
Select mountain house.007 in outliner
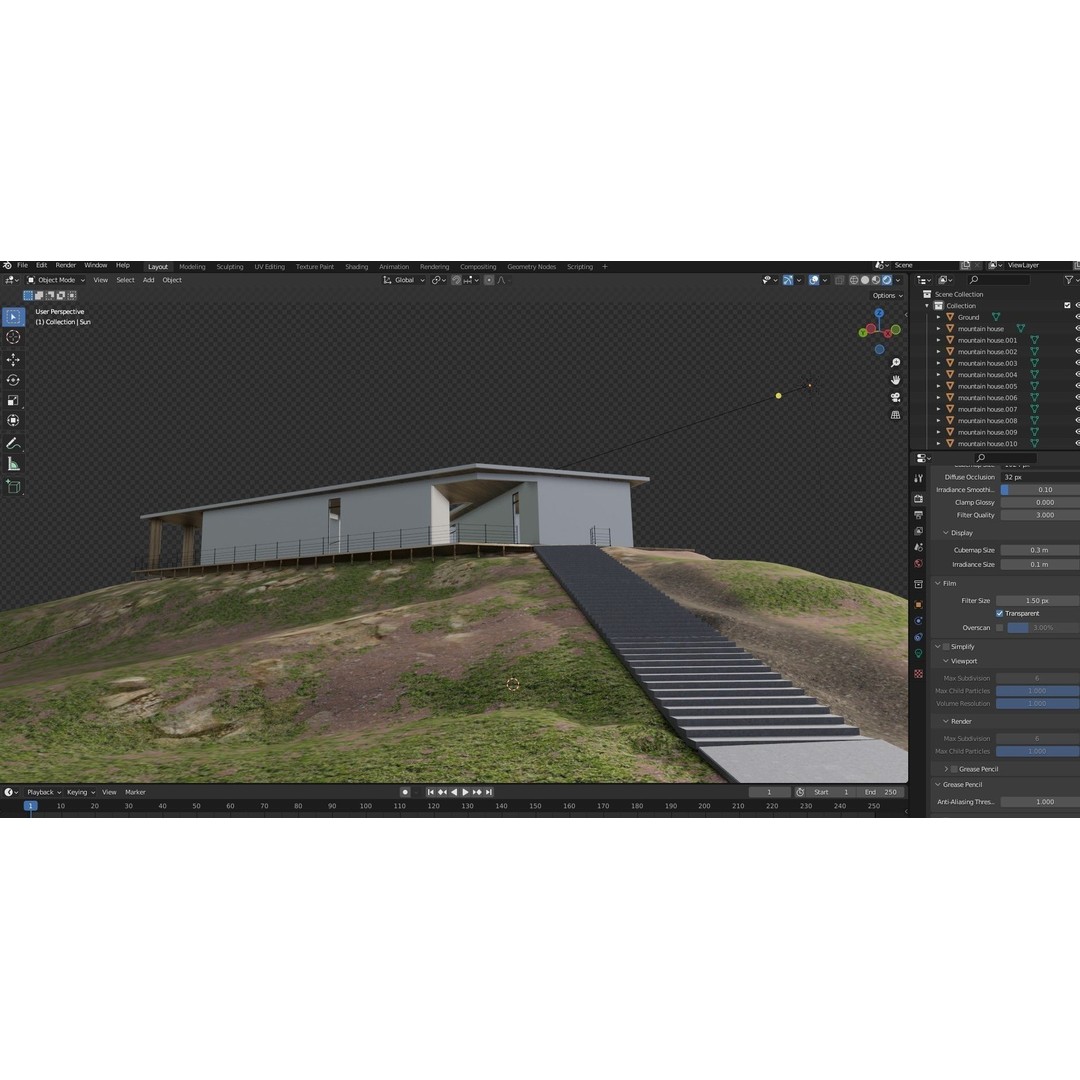987,409
